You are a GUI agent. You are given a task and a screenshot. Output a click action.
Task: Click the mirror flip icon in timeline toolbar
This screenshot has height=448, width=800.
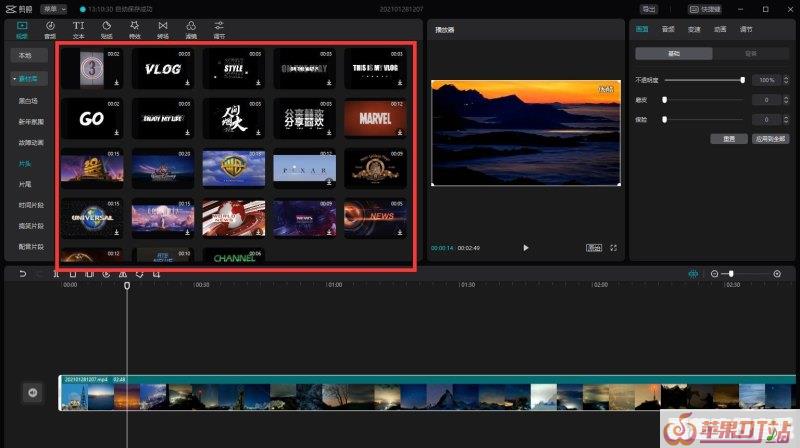(122, 274)
